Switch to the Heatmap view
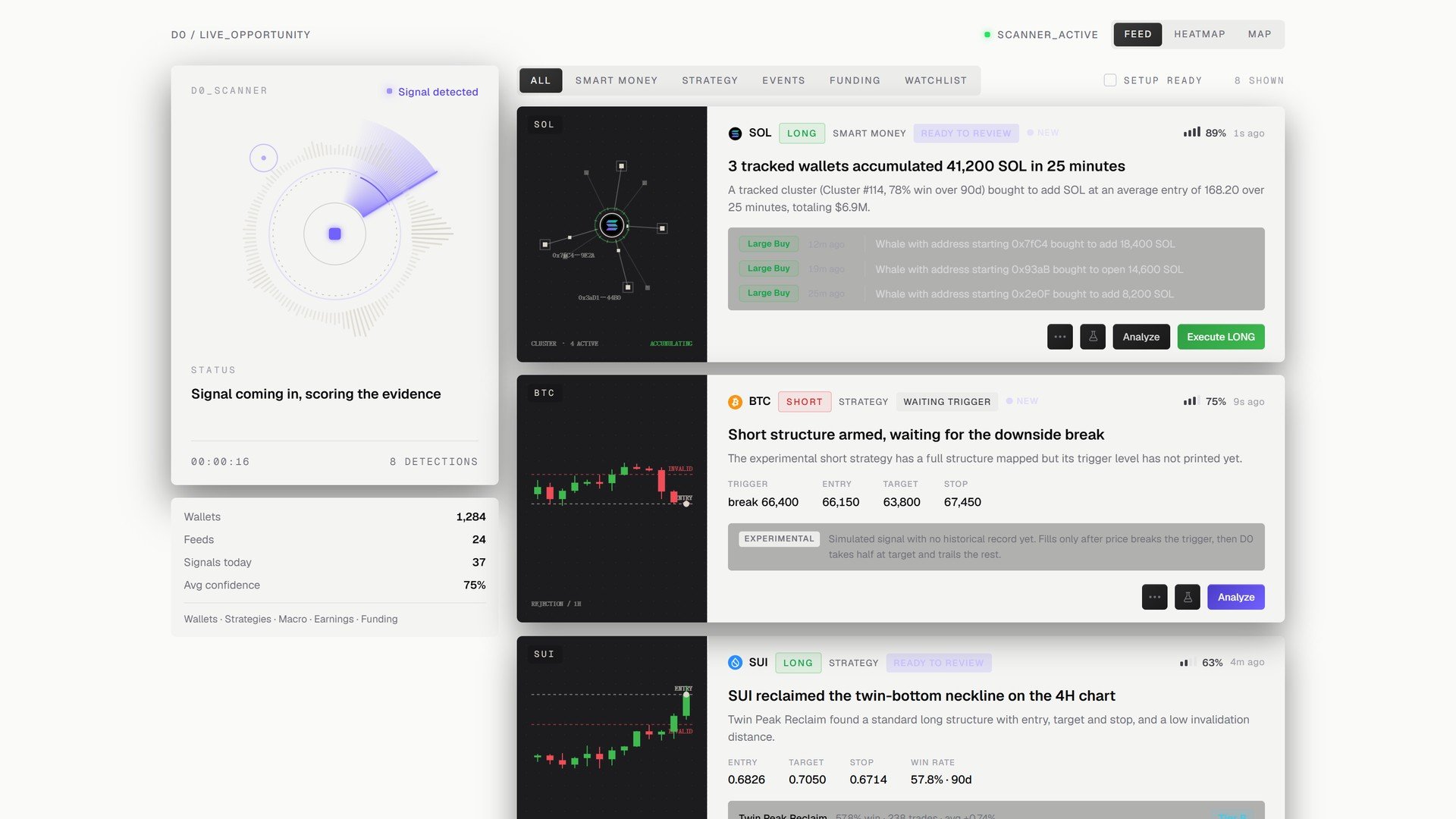 (1200, 34)
